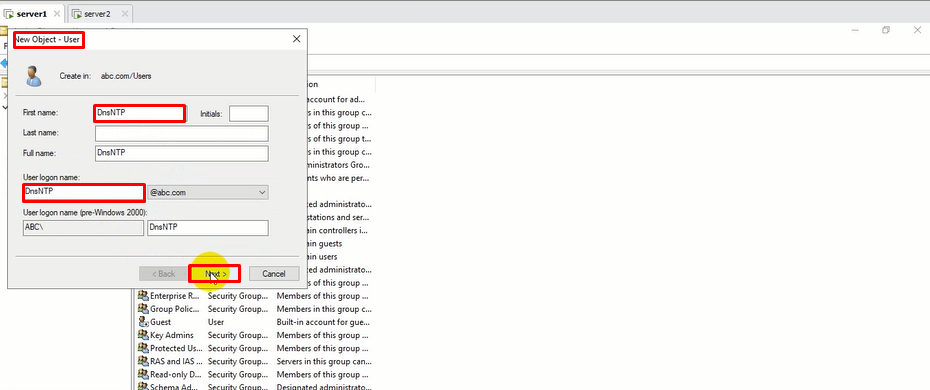Click the Read-only D... group icon

coord(143,374)
